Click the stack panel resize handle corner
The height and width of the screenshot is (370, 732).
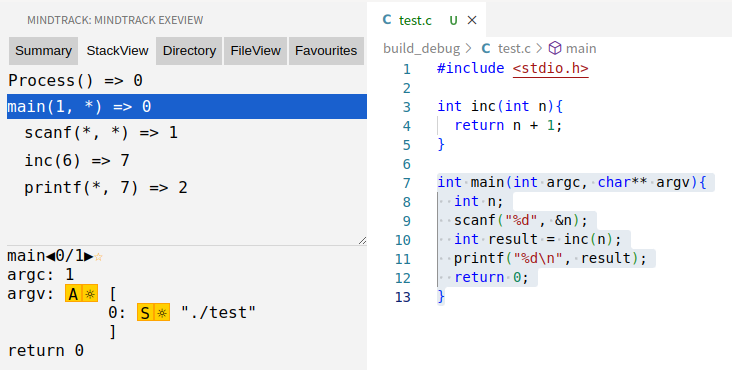[362, 240]
